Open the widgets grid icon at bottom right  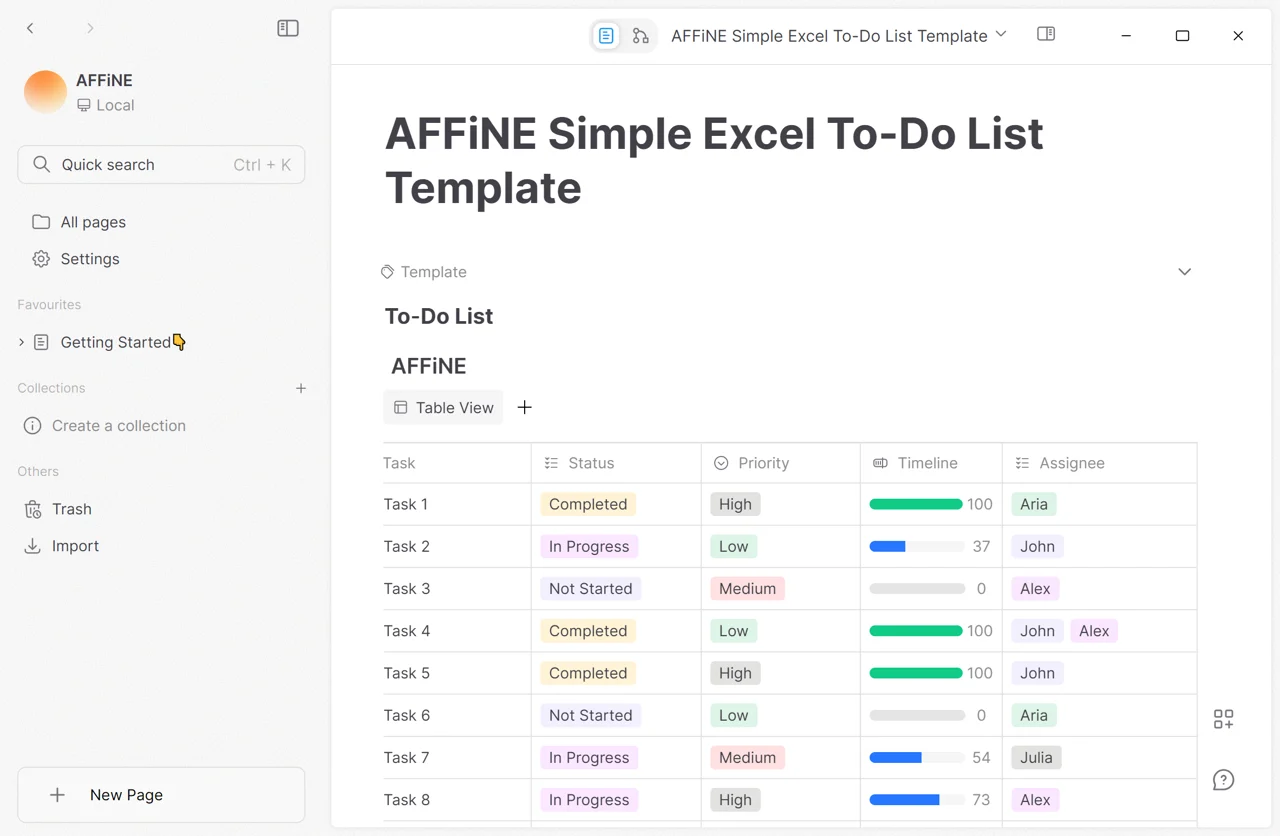point(1224,719)
